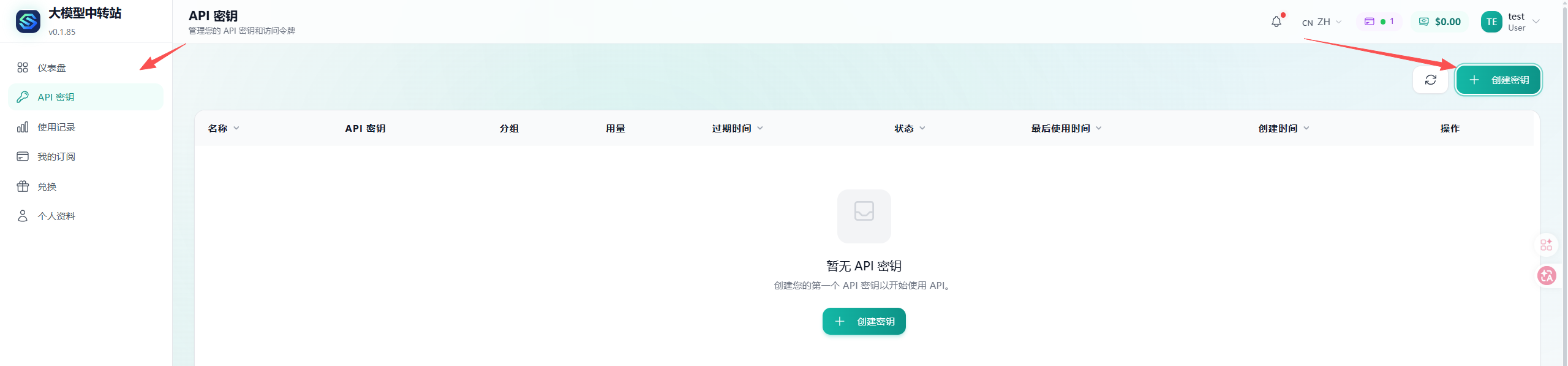Go to 使用记录 usage records
Image resolution: width=1568 pixels, height=366 pixels.
[x=86, y=127]
